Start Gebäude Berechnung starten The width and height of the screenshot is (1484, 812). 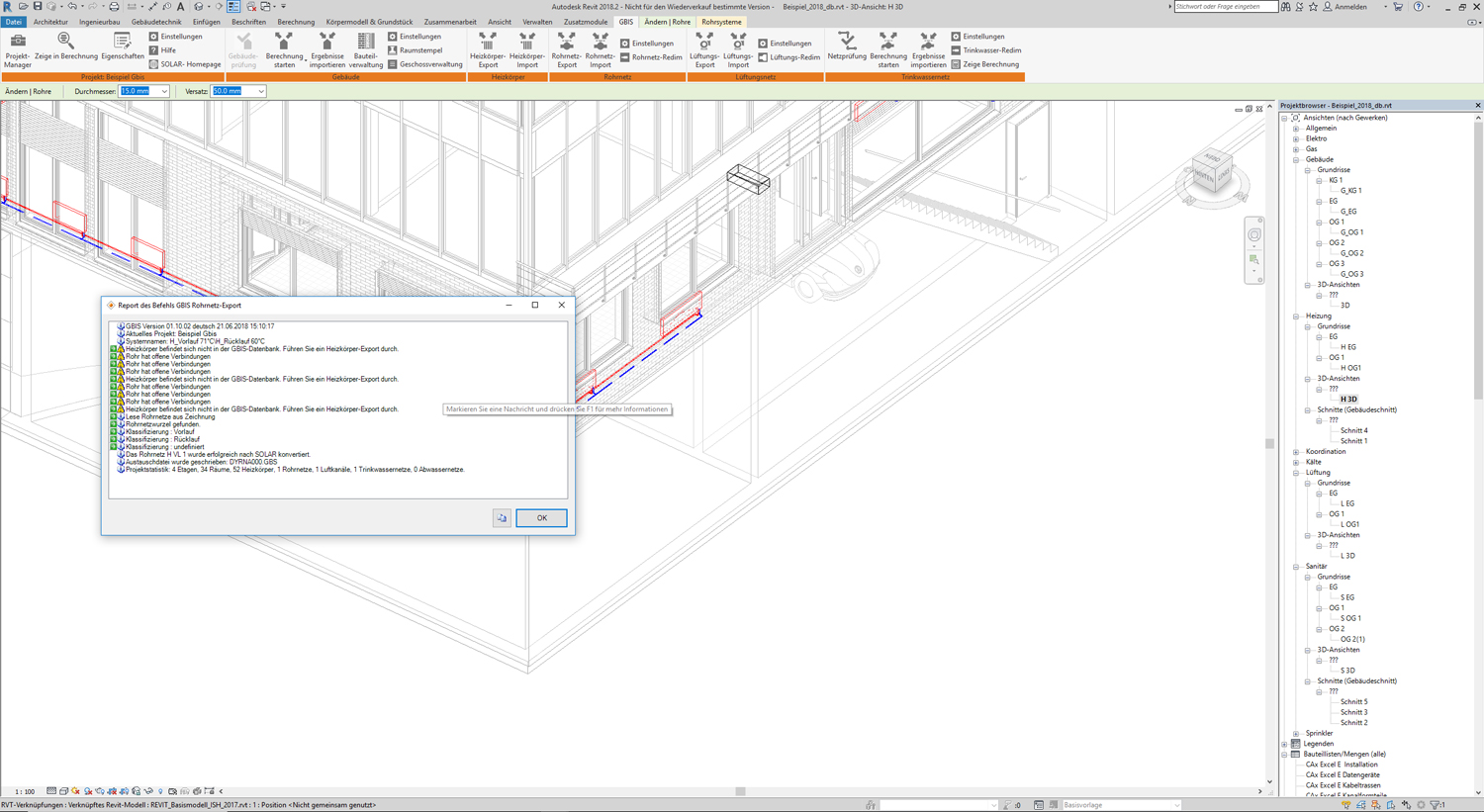(284, 50)
